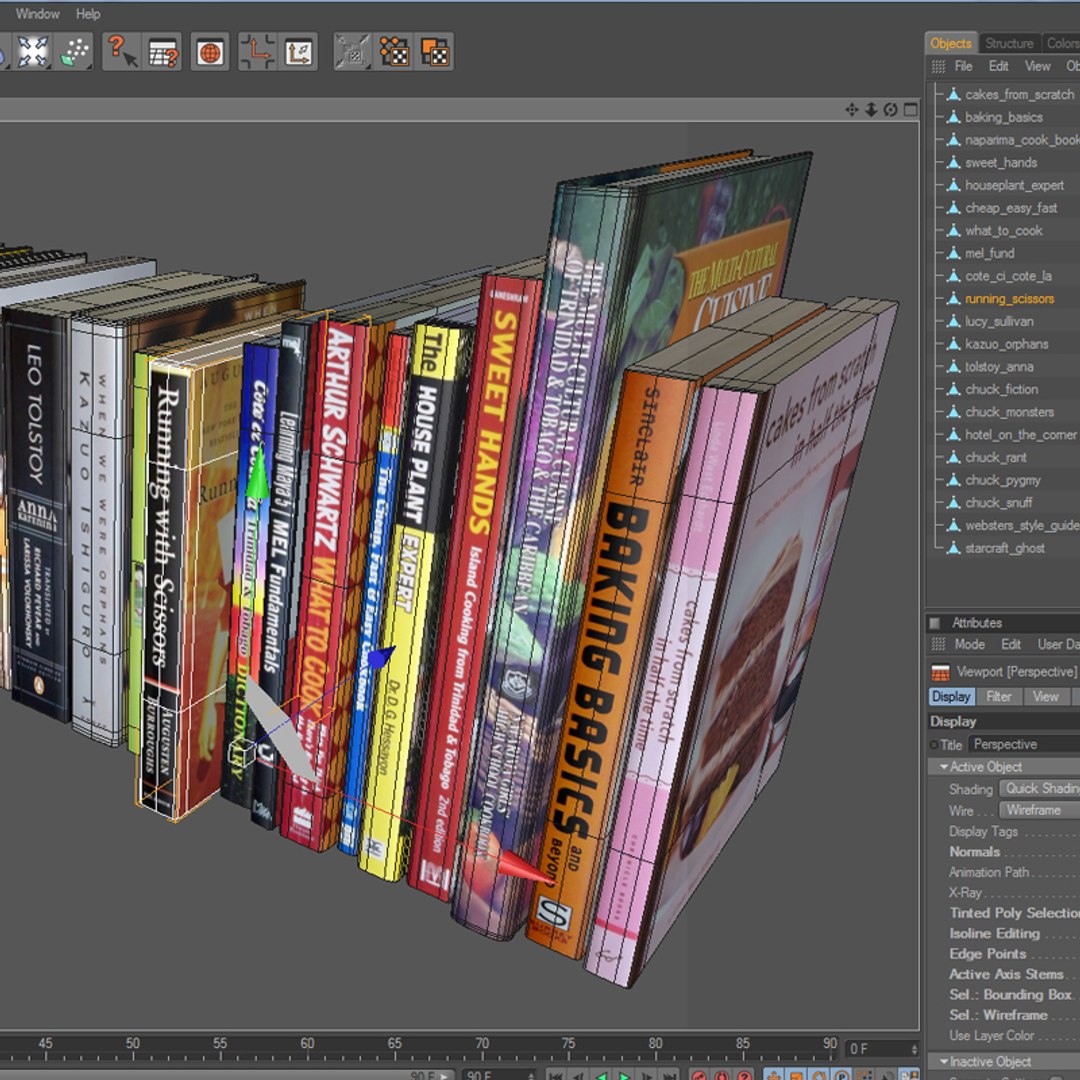This screenshot has height=1080, width=1080.
Task: Activate the question-mark cursor help tool
Action: [x=122, y=52]
